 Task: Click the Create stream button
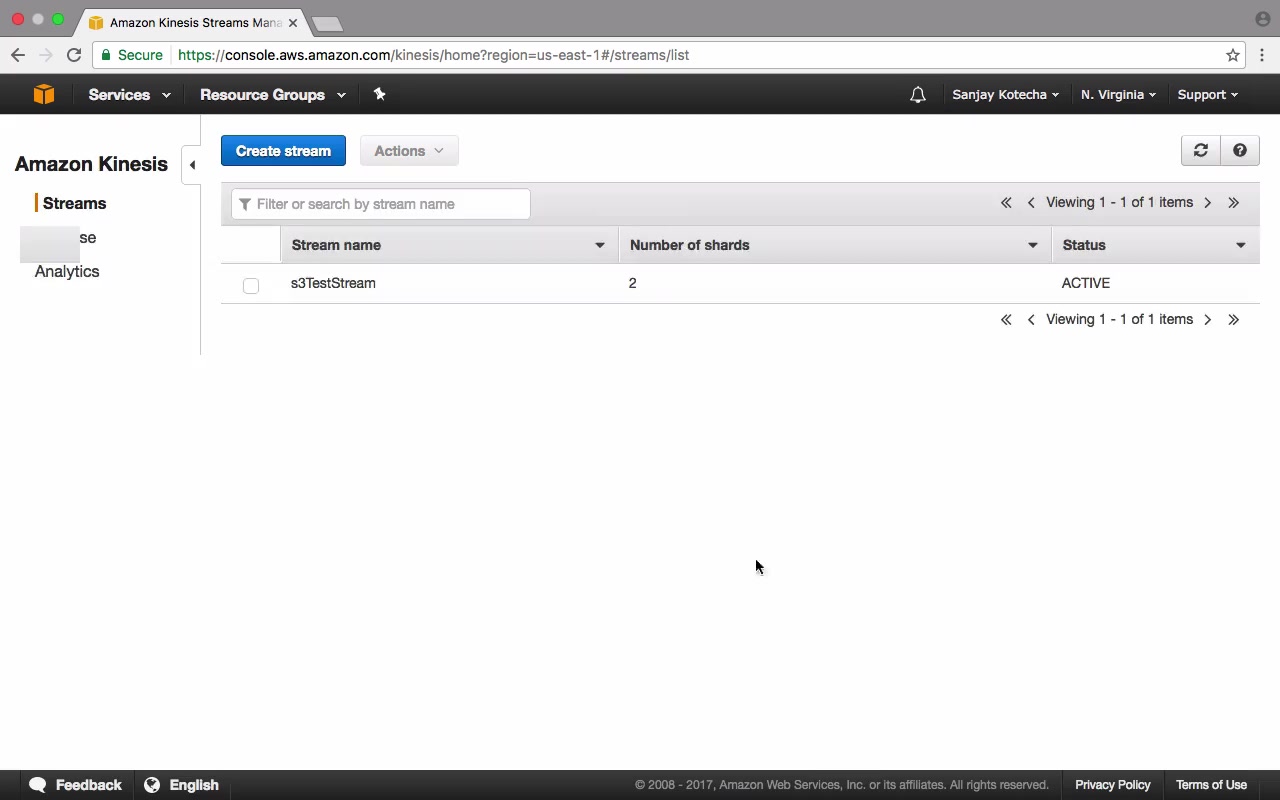tap(283, 151)
